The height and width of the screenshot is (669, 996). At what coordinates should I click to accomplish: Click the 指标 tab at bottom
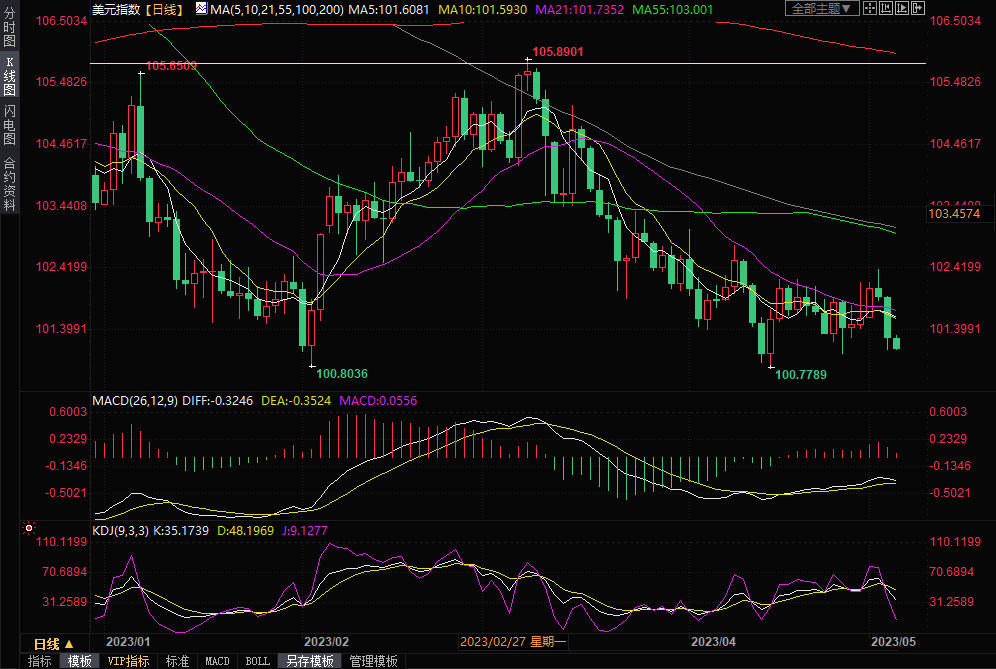40,661
